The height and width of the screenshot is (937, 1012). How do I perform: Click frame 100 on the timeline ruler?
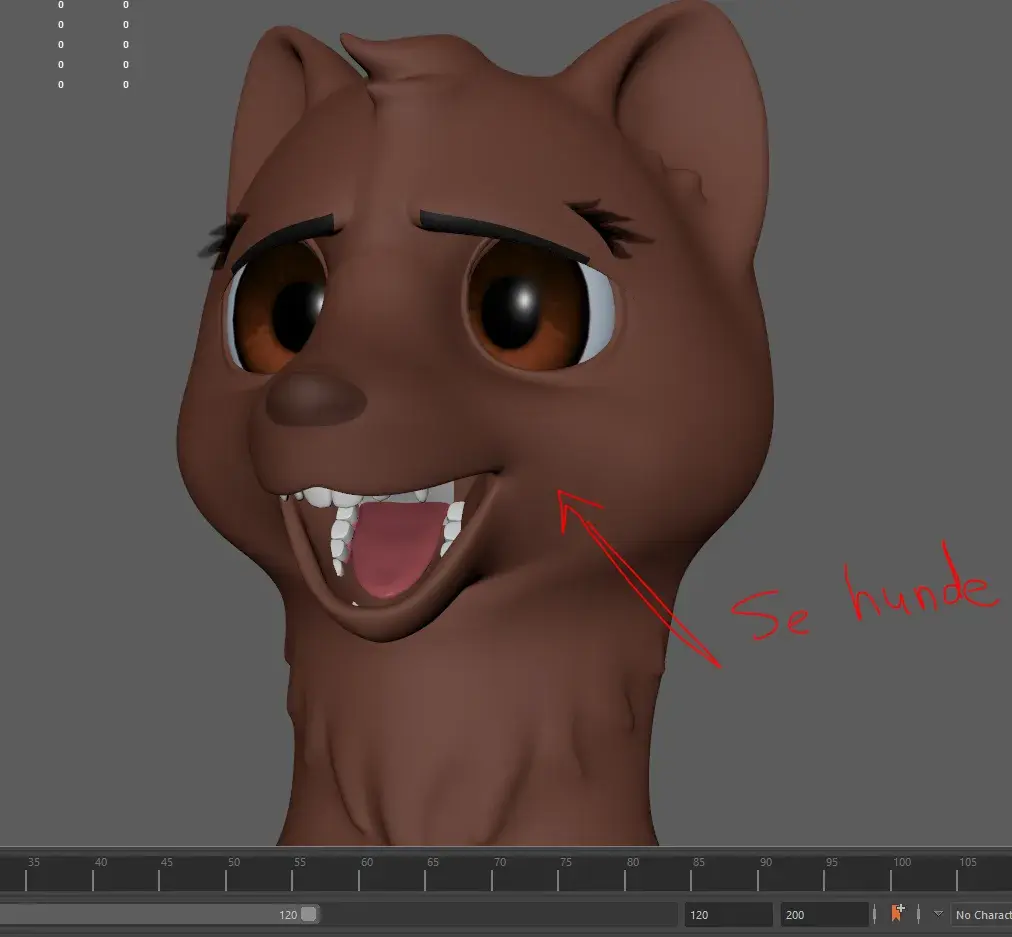(x=890, y=878)
